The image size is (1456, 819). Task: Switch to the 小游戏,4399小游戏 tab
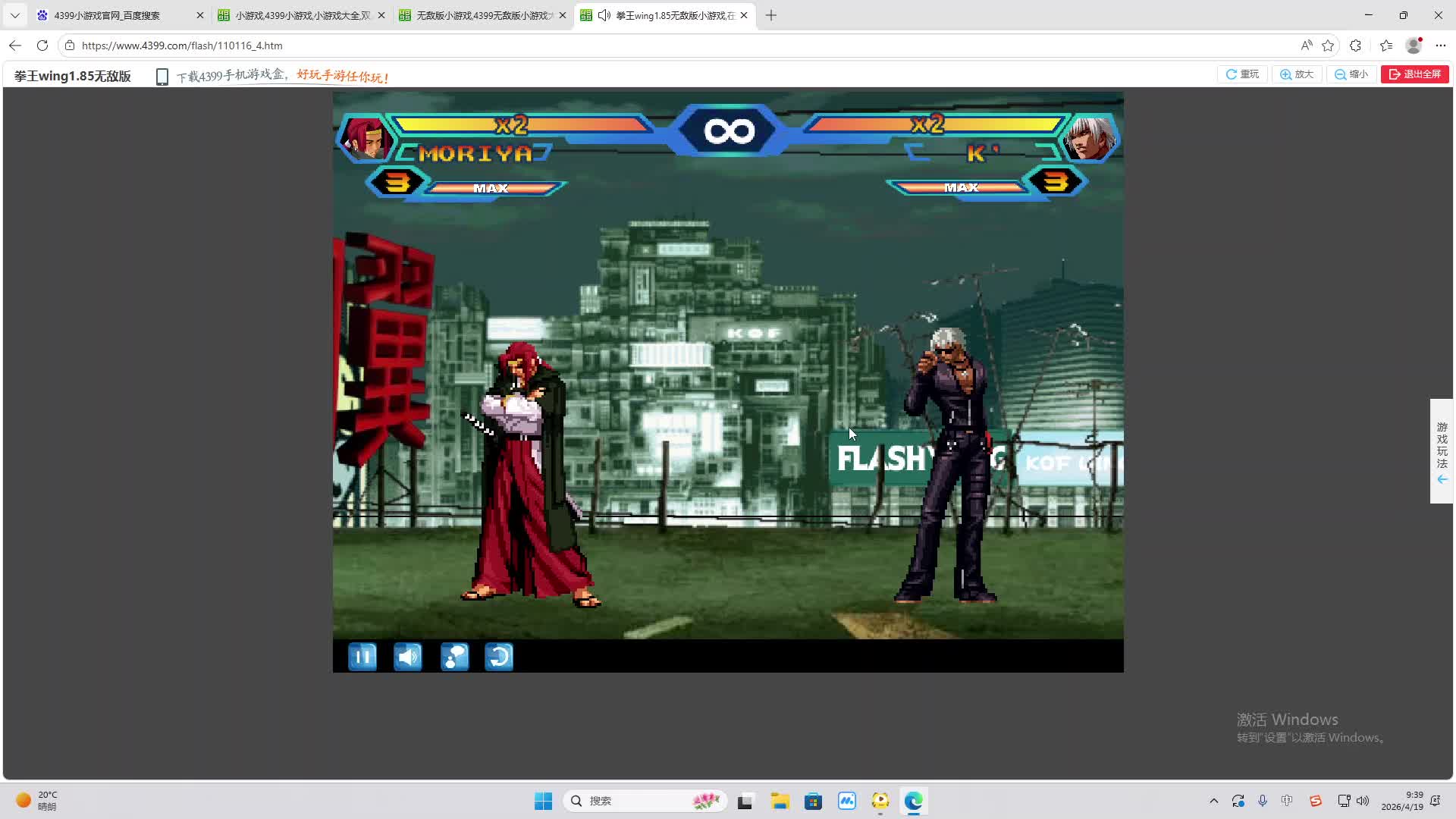[301, 15]
